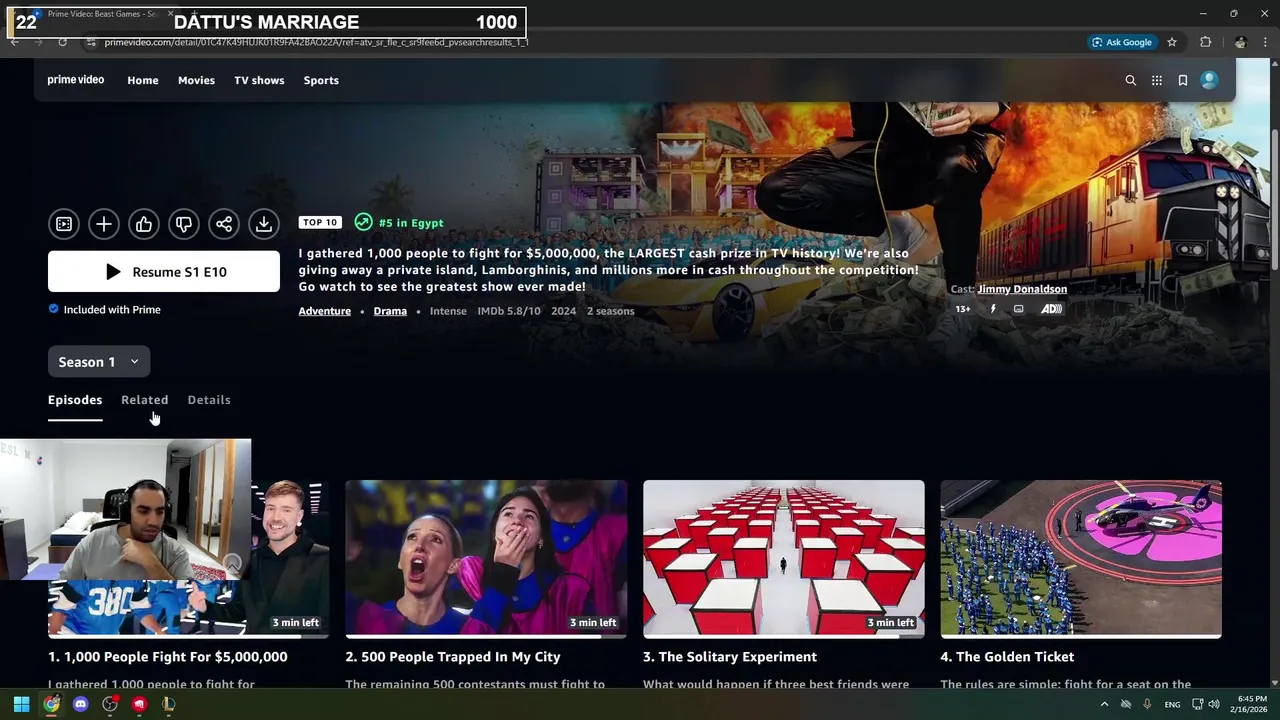Open Discord from the taskbar
The image size is (1280, 720).
[x=80, y=704]
